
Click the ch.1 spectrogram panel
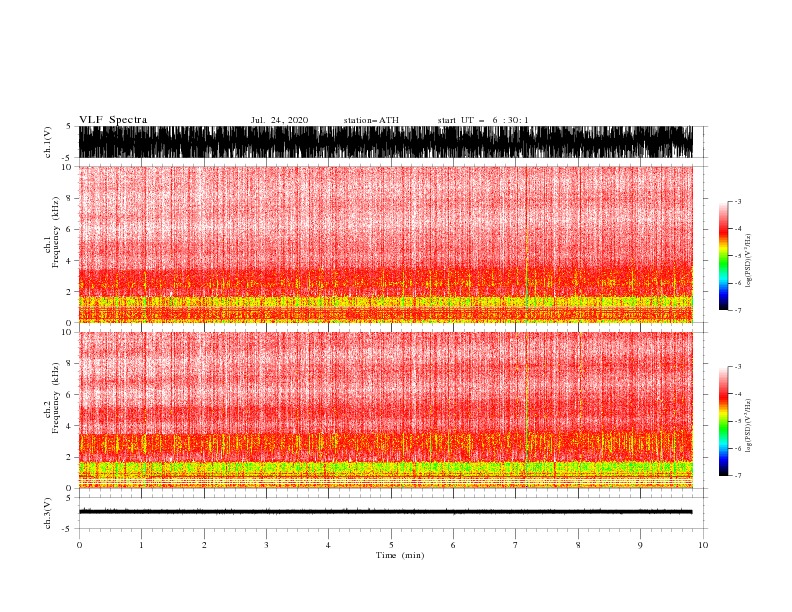[x=386, y=244]
